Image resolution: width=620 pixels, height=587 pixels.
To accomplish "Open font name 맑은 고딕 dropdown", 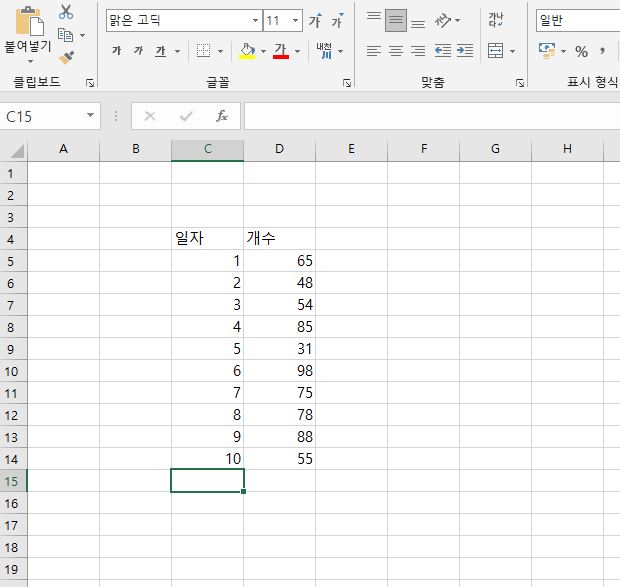I will [255, 20].
